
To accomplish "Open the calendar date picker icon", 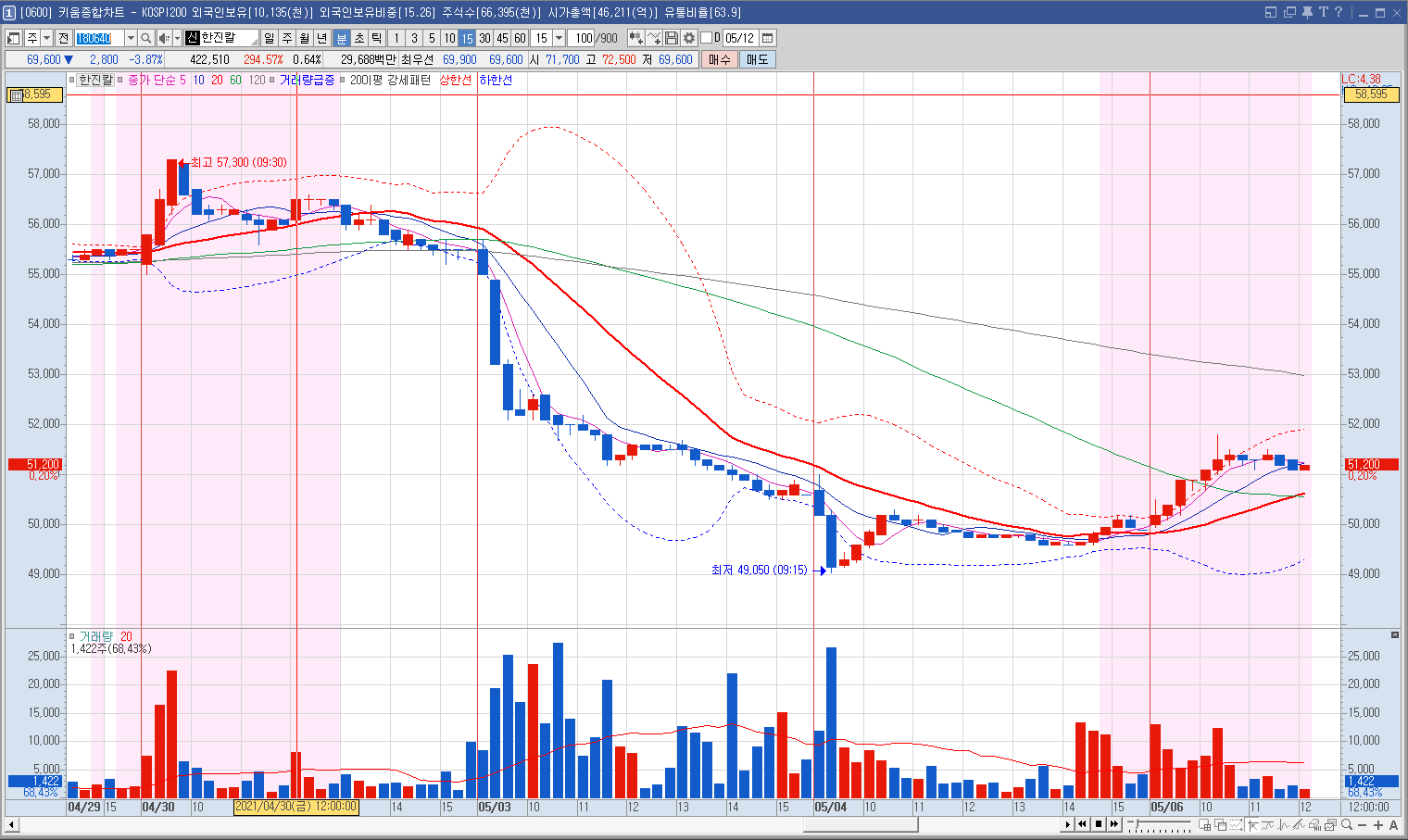I will point(767,38).
